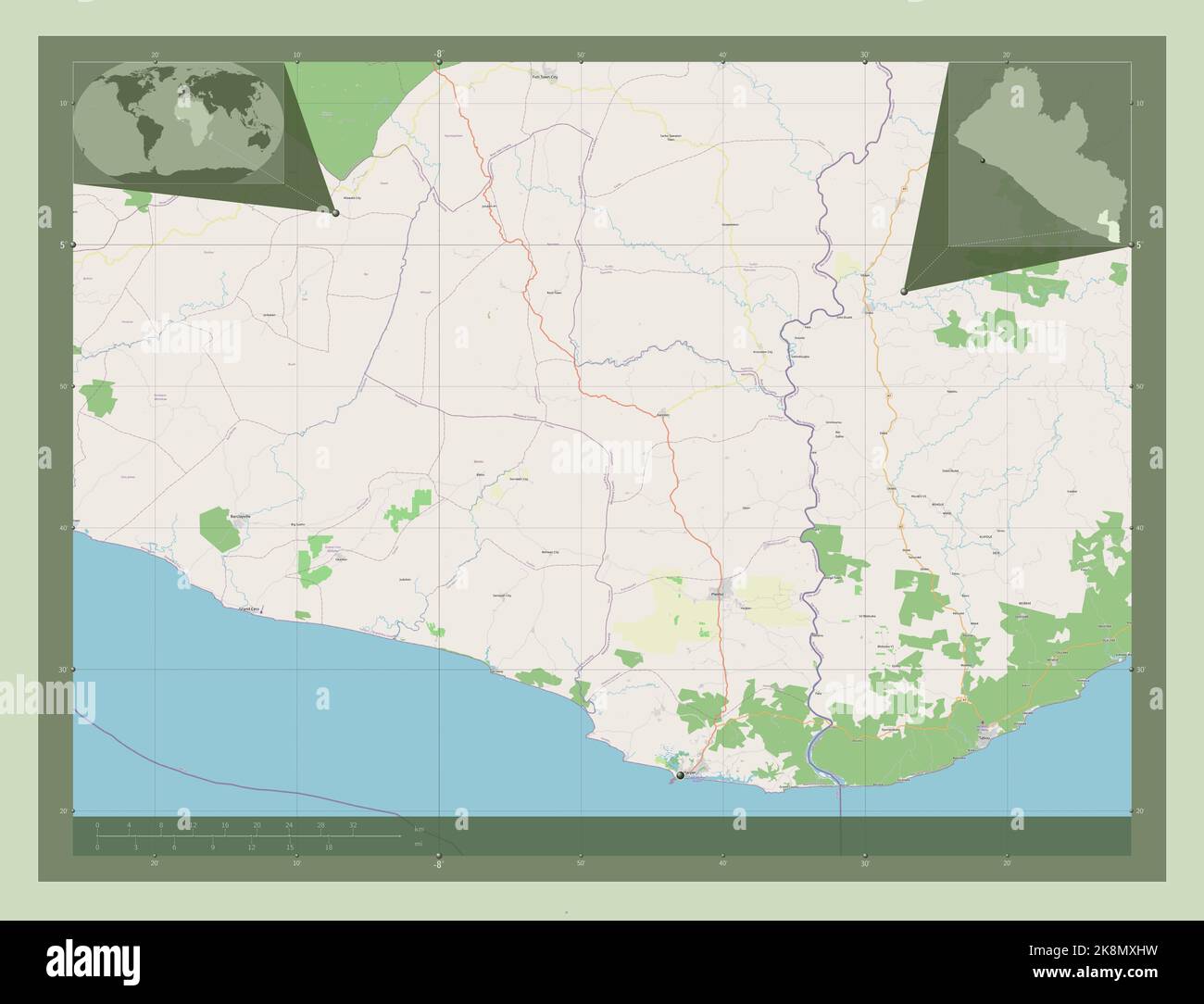The height and width of the screenshot is (1004, 1204).
Task: Click the Harper city marker dot
Action: [680, 775]
